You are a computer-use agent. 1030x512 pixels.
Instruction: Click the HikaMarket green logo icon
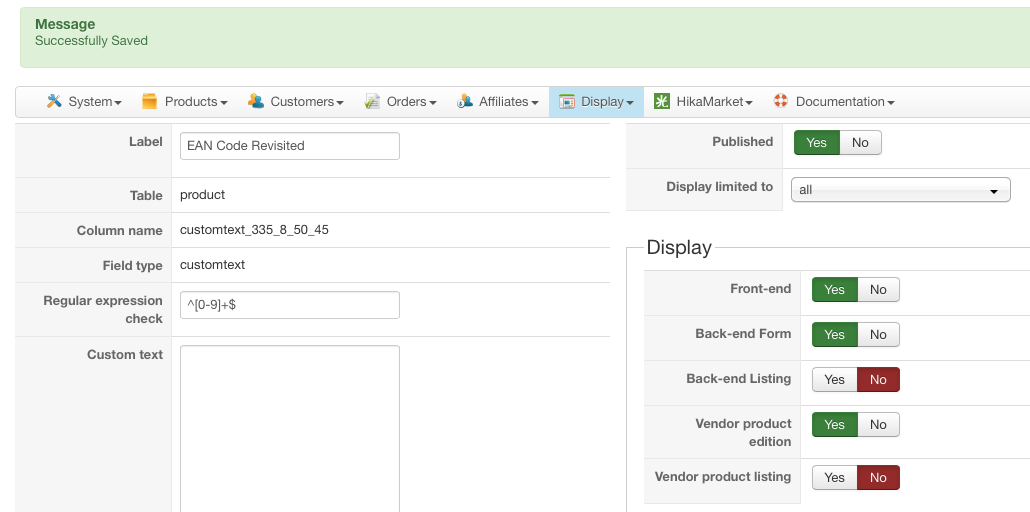(662, 101)
